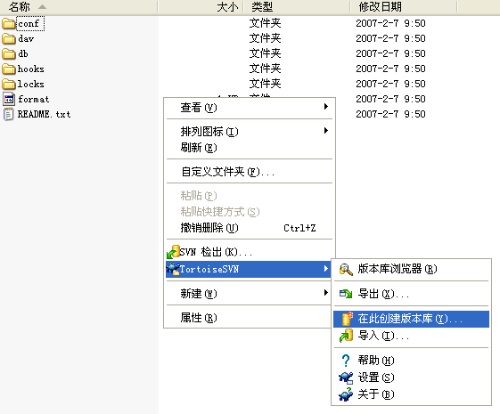Click the repo browser magnifier icon
This screenshot has height=414, width=500.
click(x=346, y=269)
